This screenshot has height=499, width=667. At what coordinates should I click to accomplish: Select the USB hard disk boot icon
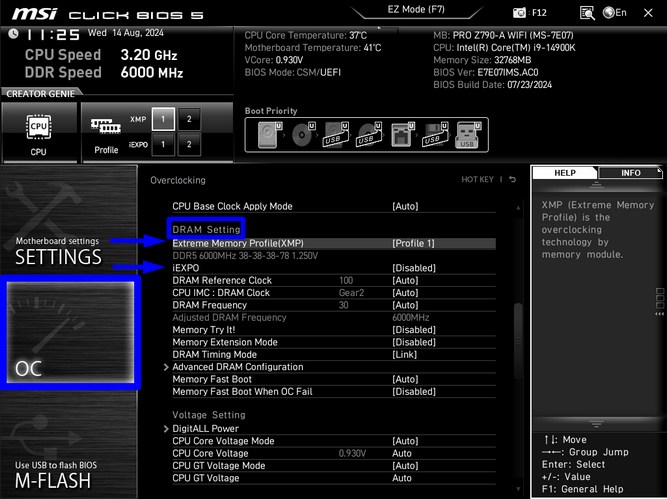click(x=336, y=135)
